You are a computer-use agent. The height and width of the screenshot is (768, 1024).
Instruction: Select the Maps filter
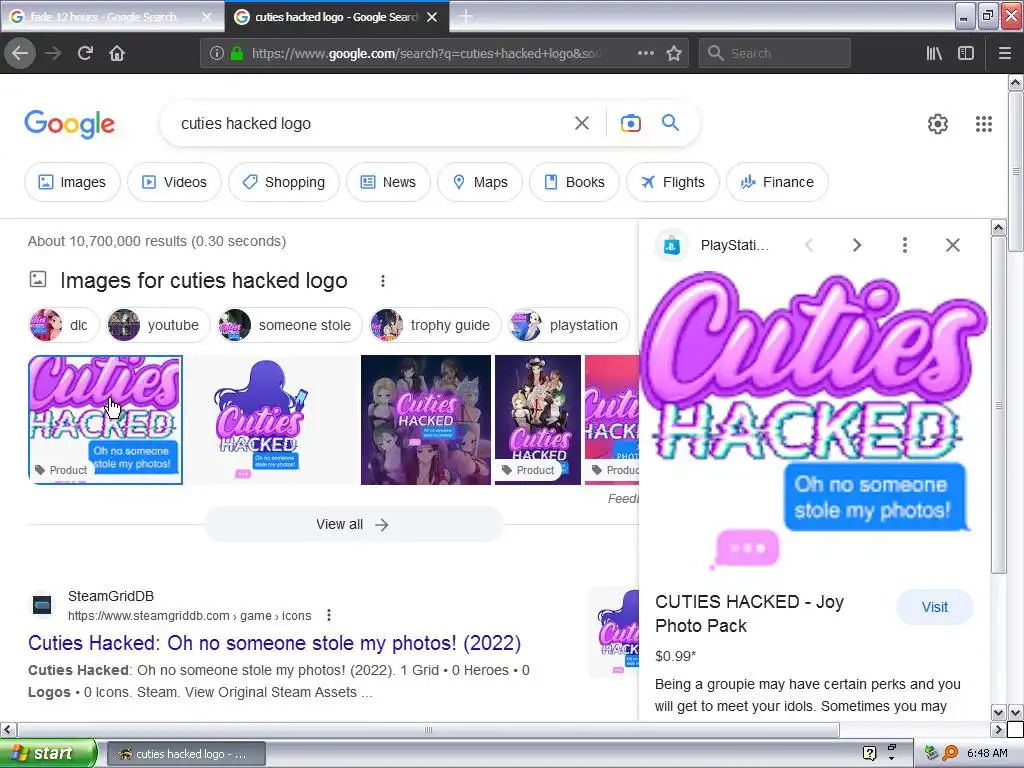pyautogui.click(x=479, y=182)
